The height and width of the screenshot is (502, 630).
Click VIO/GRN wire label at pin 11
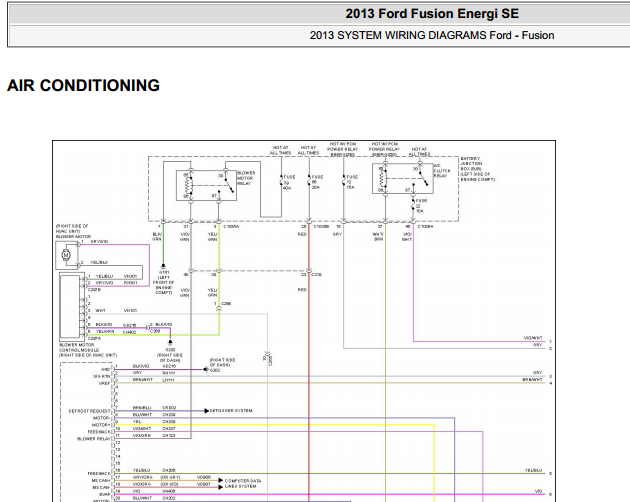pyautogui.click(x=142, y=435)
